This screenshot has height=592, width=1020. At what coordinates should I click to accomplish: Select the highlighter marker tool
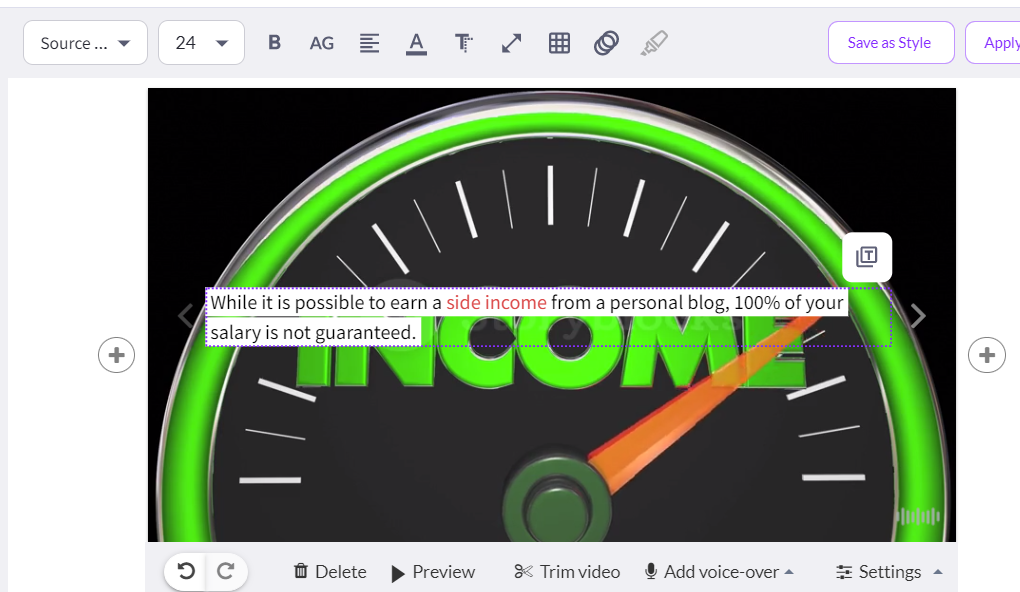tap(654, 44)
